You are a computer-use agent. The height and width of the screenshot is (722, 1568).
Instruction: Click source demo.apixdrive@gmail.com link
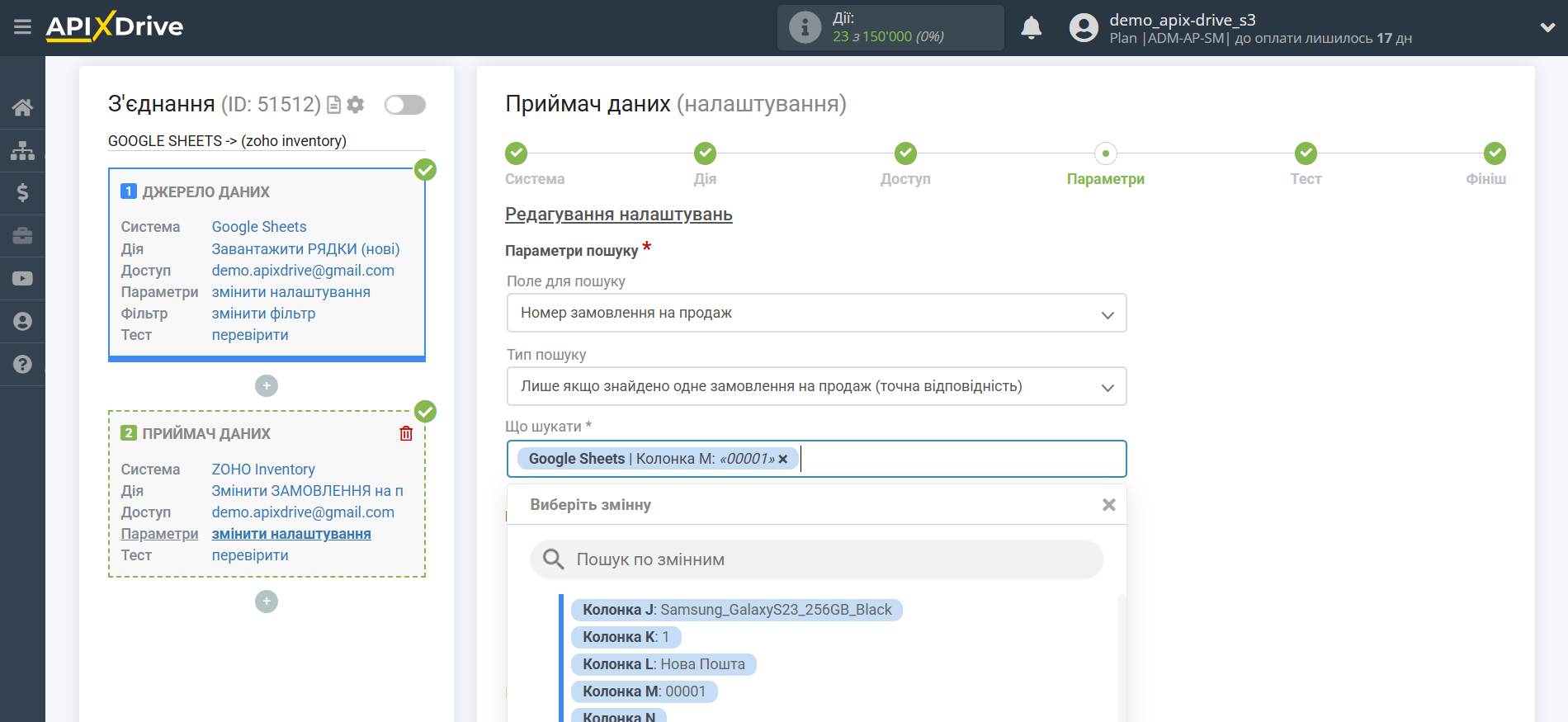point(303,271)
